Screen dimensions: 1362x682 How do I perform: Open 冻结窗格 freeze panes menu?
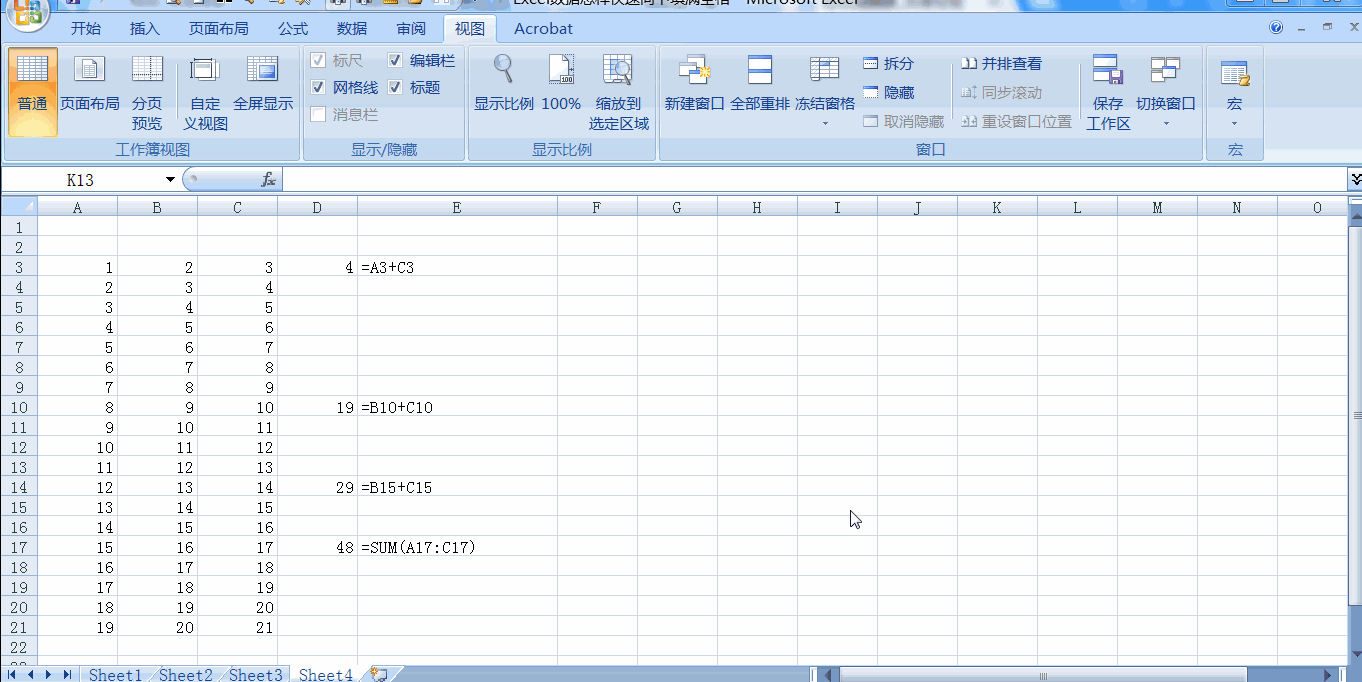click(x=825, y=92)
